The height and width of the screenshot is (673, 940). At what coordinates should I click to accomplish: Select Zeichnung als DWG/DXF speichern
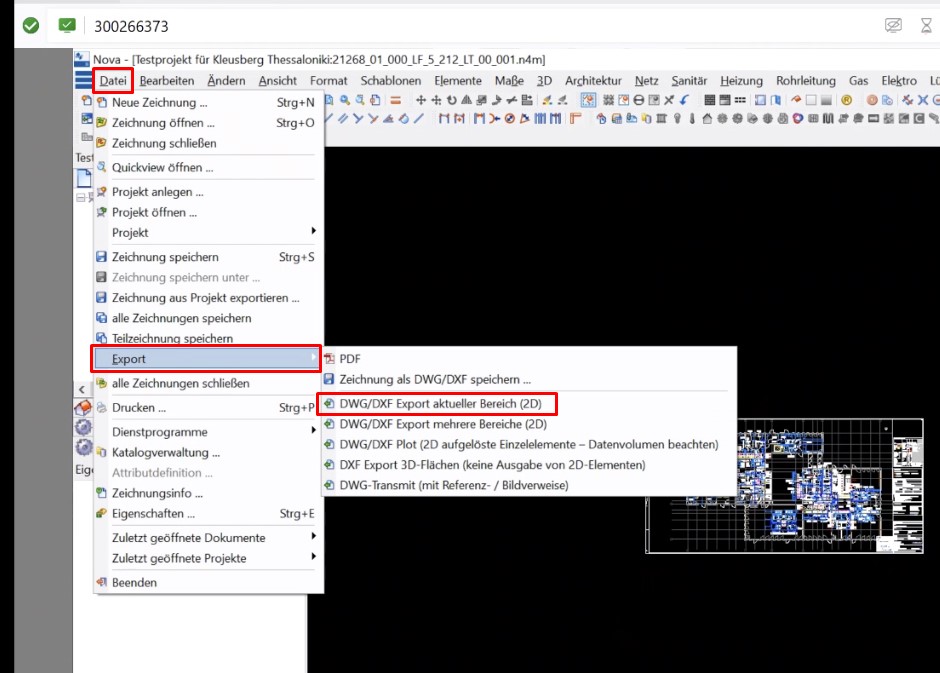(528, 379)
